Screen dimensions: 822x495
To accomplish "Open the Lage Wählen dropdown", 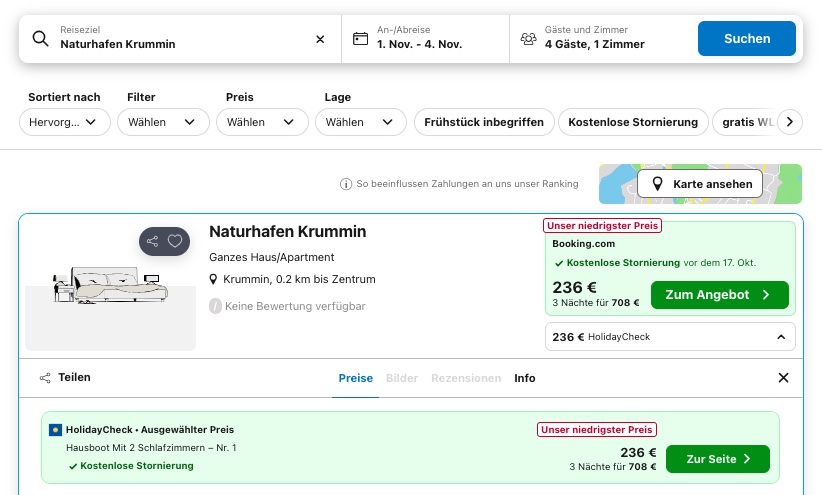I will point(361,122).
